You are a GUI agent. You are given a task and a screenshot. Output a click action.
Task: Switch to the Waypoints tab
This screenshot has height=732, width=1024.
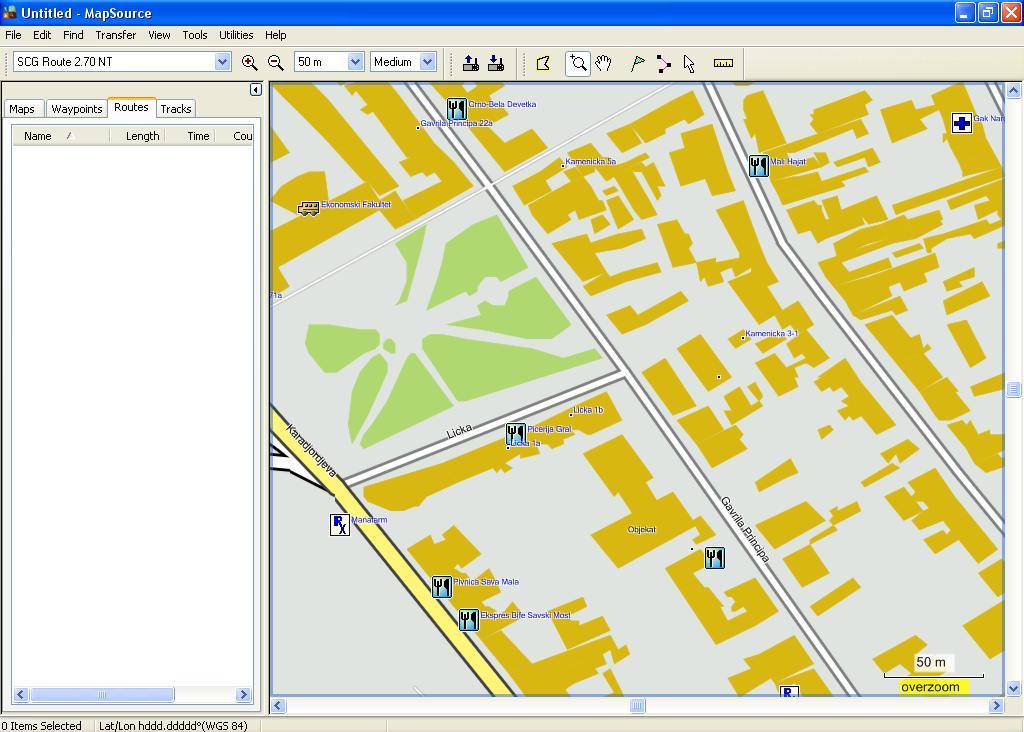coord(77,109)
